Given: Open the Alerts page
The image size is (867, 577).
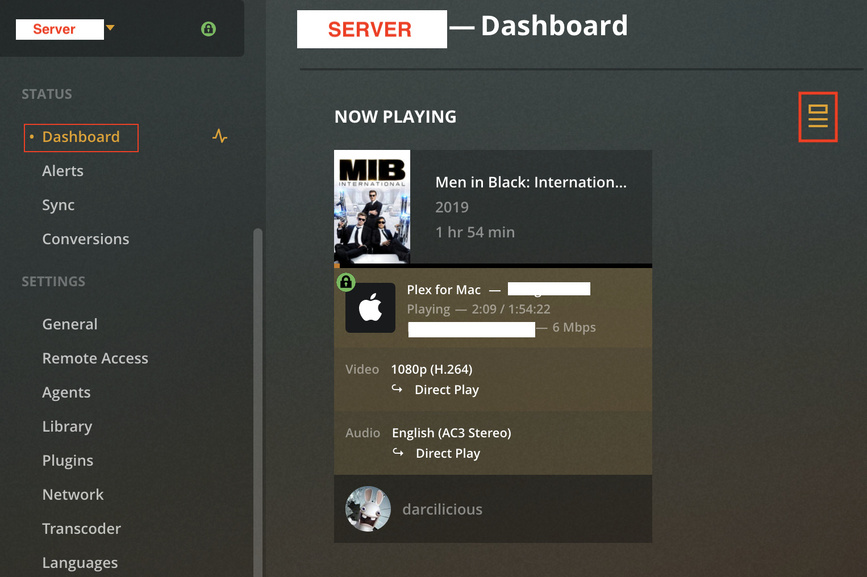Looking at the screenshot, I should click(x=62, y=171).
